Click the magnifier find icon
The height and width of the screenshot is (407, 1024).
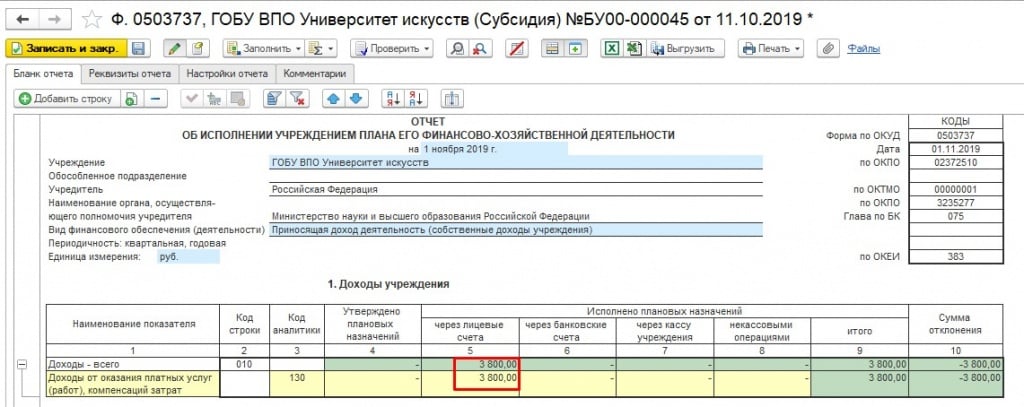point(456,48)
